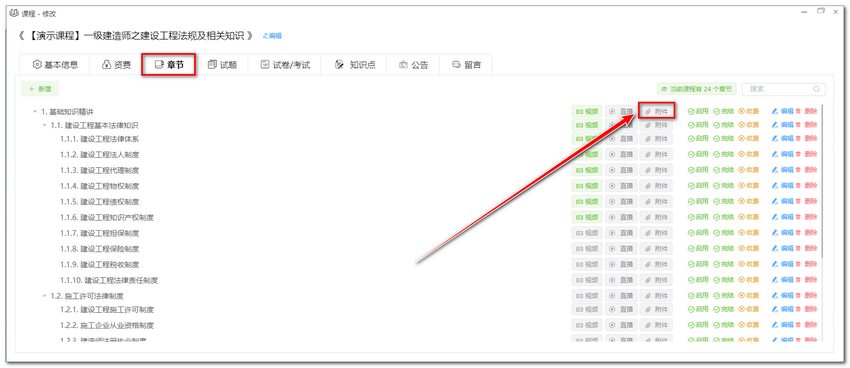The width and height of the screenshot is (850, 368).
Task: Click the green 新增 button
Action: [40, 89]
